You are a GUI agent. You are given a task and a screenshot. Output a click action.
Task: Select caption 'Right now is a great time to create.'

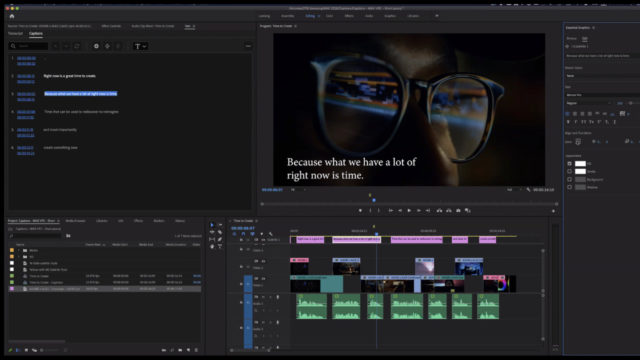[70, 76]
